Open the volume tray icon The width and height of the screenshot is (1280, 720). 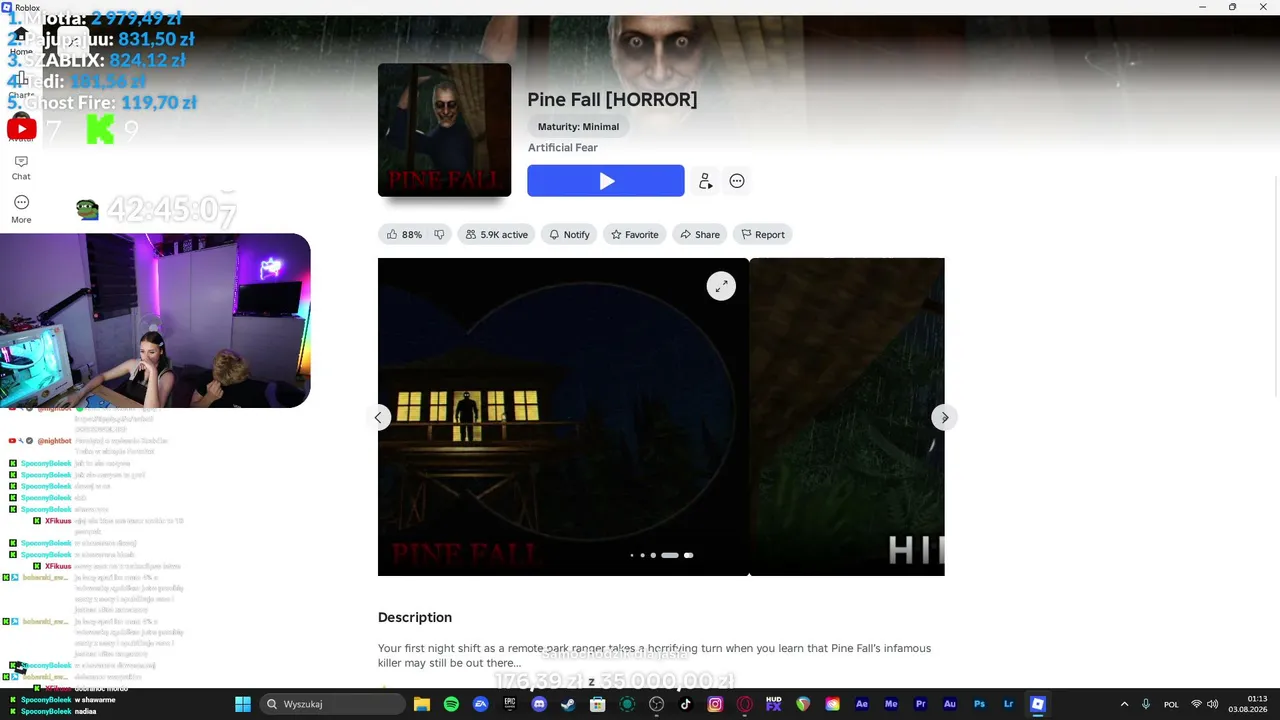[1213, 704]
